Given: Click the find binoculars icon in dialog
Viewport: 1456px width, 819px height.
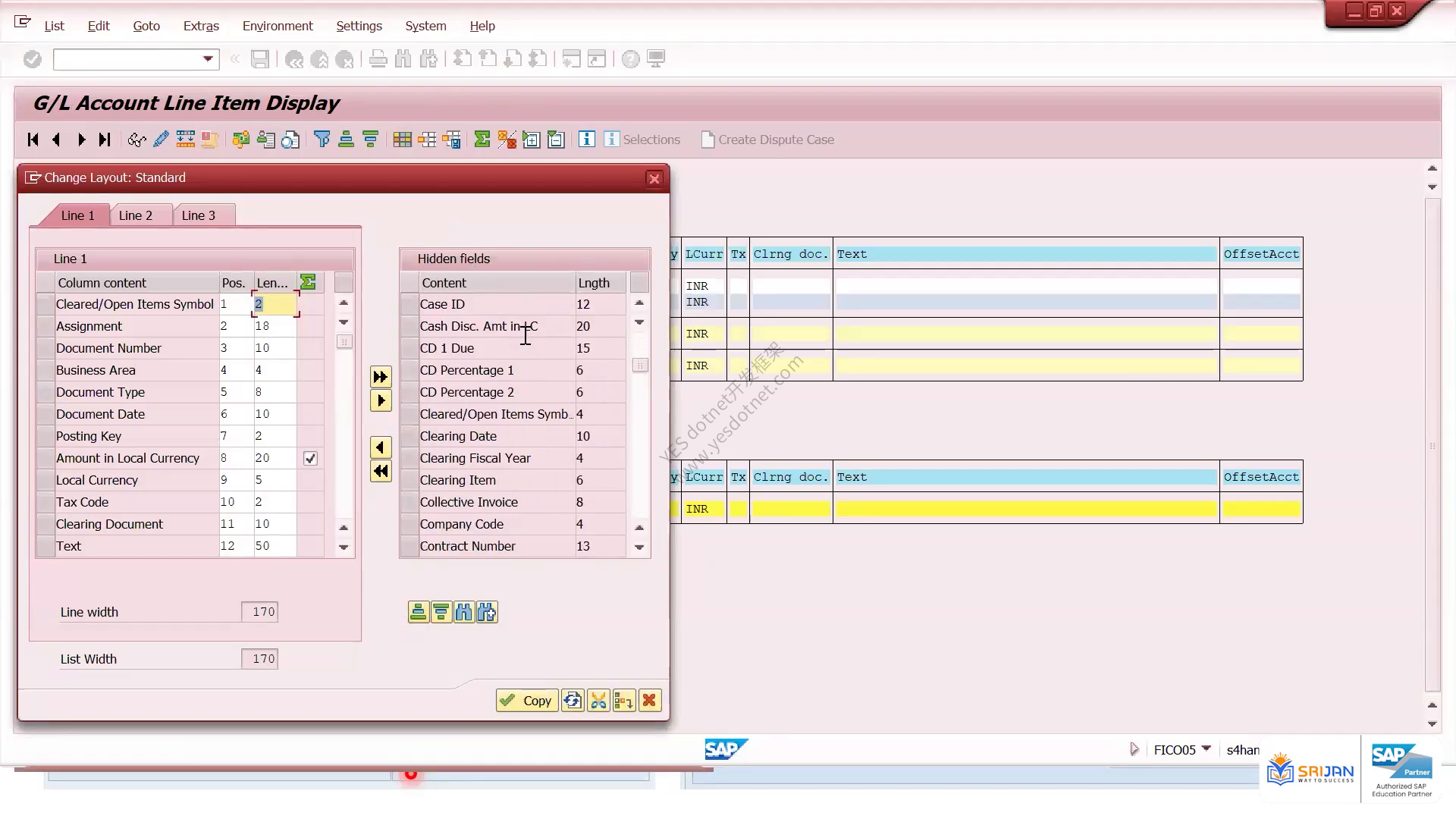Looking at the screenshot, I should click(464, 612).
